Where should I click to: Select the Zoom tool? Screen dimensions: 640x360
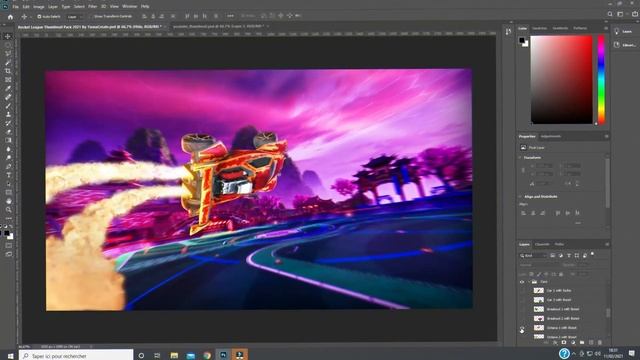pos(8,209)
